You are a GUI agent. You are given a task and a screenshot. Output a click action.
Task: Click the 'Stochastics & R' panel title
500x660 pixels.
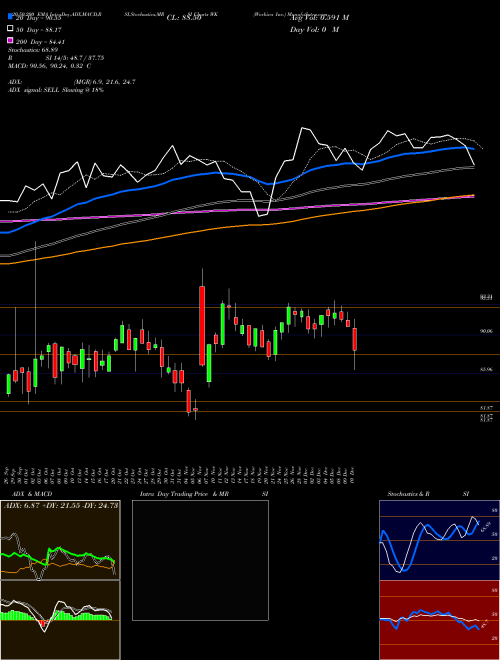point(409,494)
